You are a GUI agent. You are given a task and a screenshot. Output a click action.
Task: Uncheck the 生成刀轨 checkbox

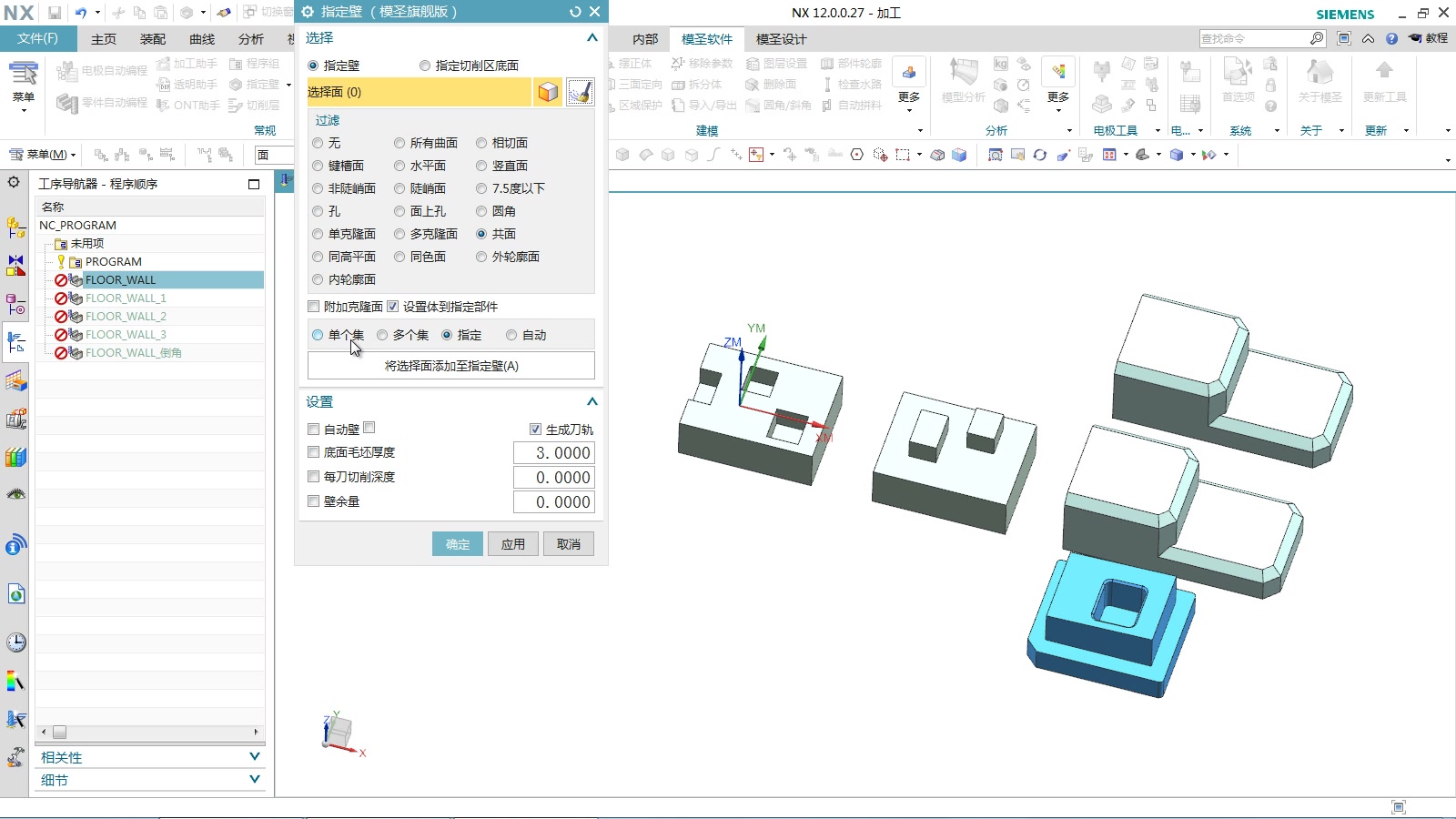coord(535,430)
